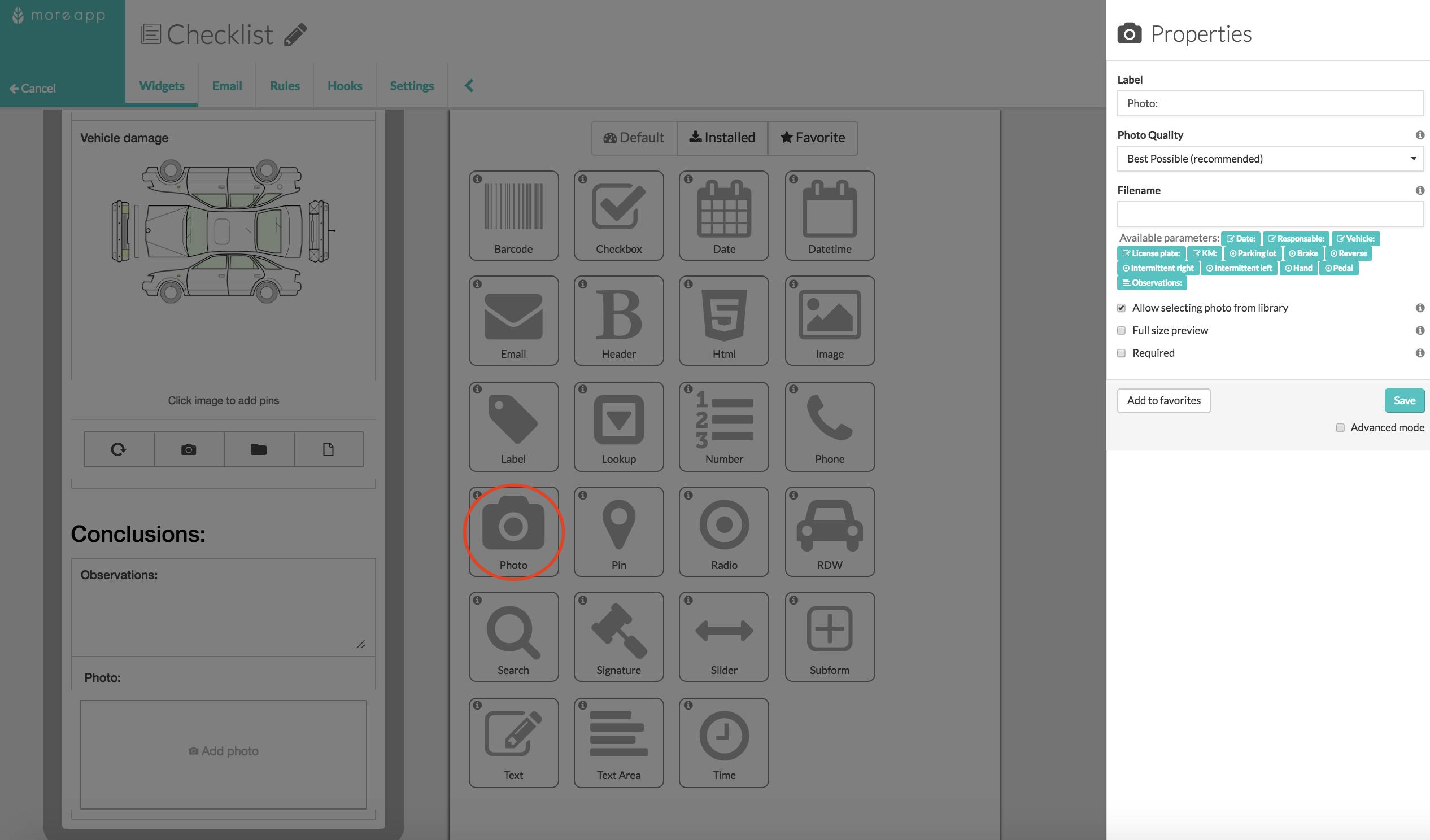Select the Pin widget icon
The height and width of the screenshot is (840, 1430).
pyautogui.click(x=618, y=531)
